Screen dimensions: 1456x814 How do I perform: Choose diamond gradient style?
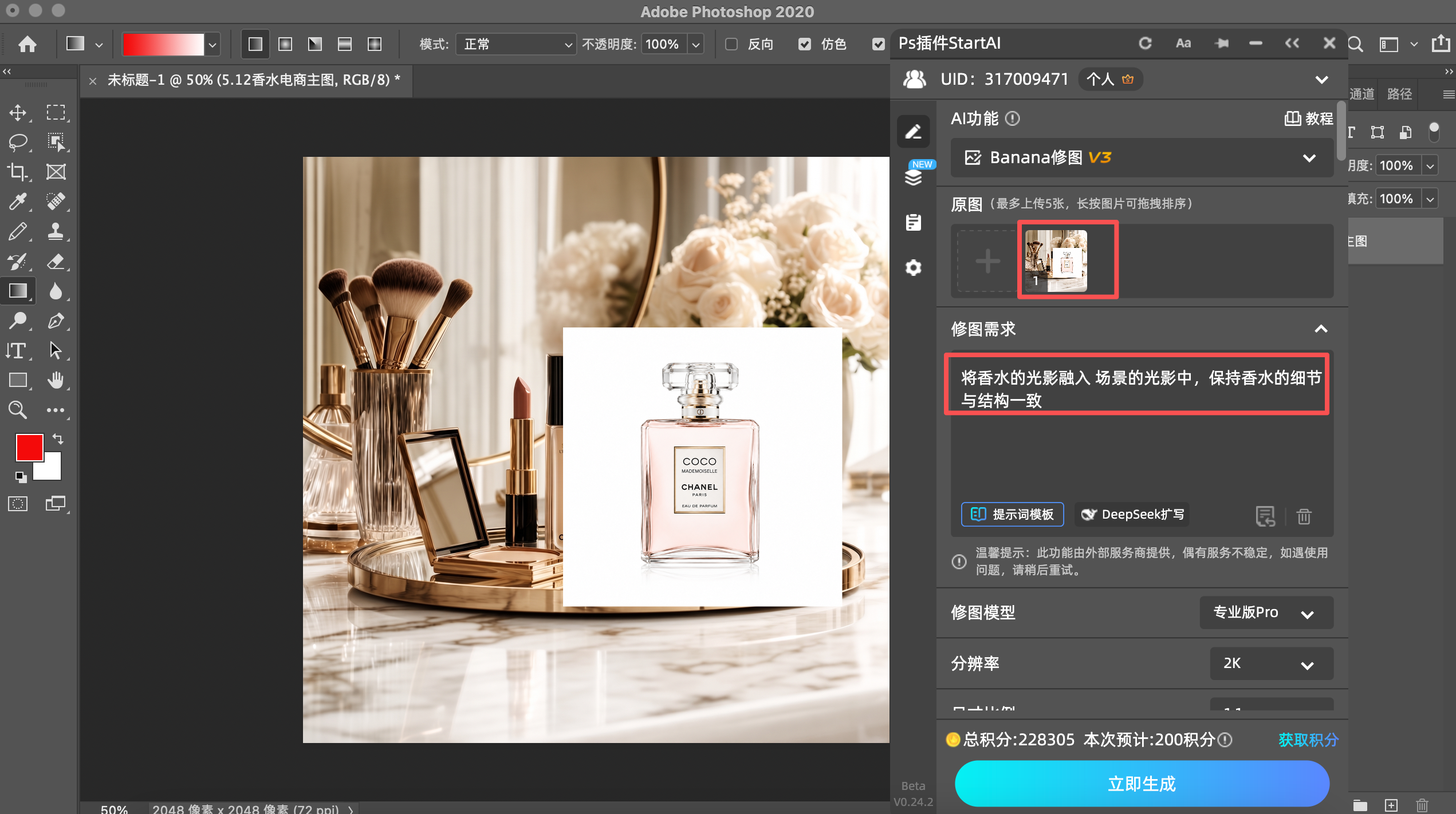click(375, 44)
